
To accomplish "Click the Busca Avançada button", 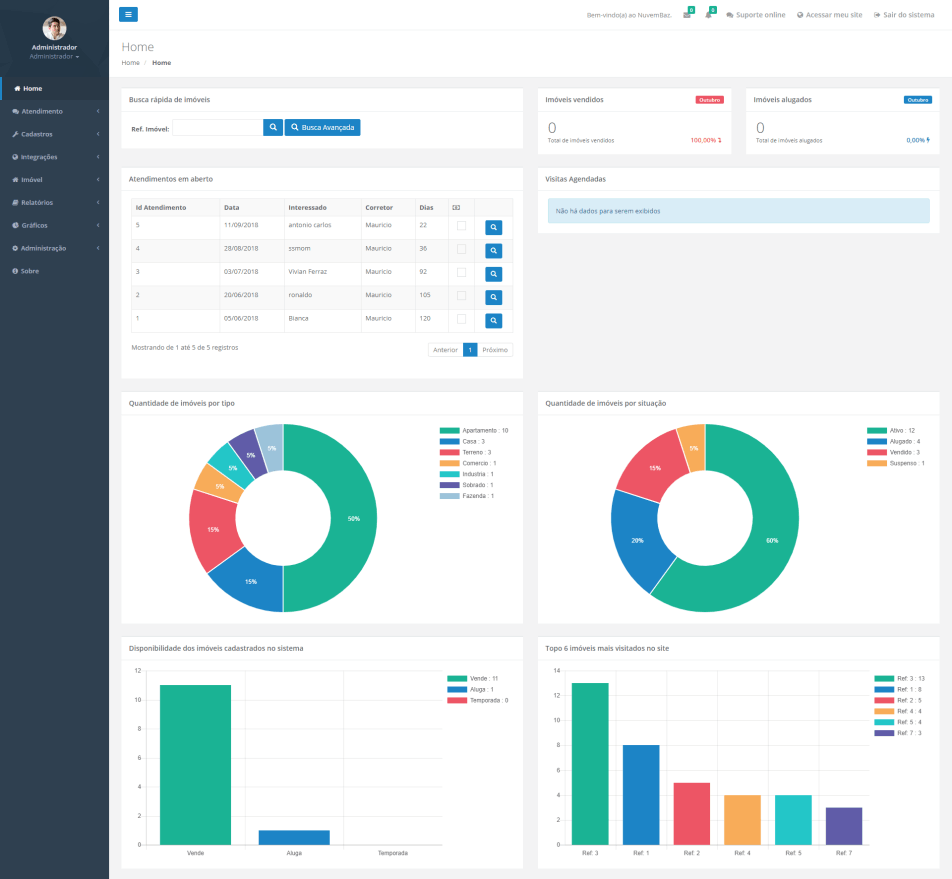I will [322, 128].
